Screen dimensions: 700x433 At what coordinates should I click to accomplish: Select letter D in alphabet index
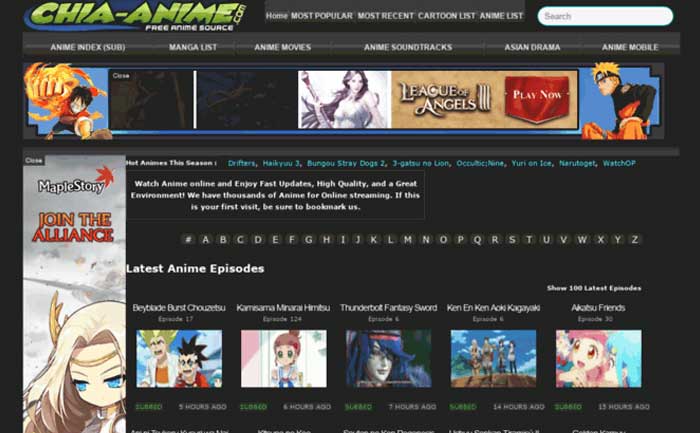tap(258, 239)
